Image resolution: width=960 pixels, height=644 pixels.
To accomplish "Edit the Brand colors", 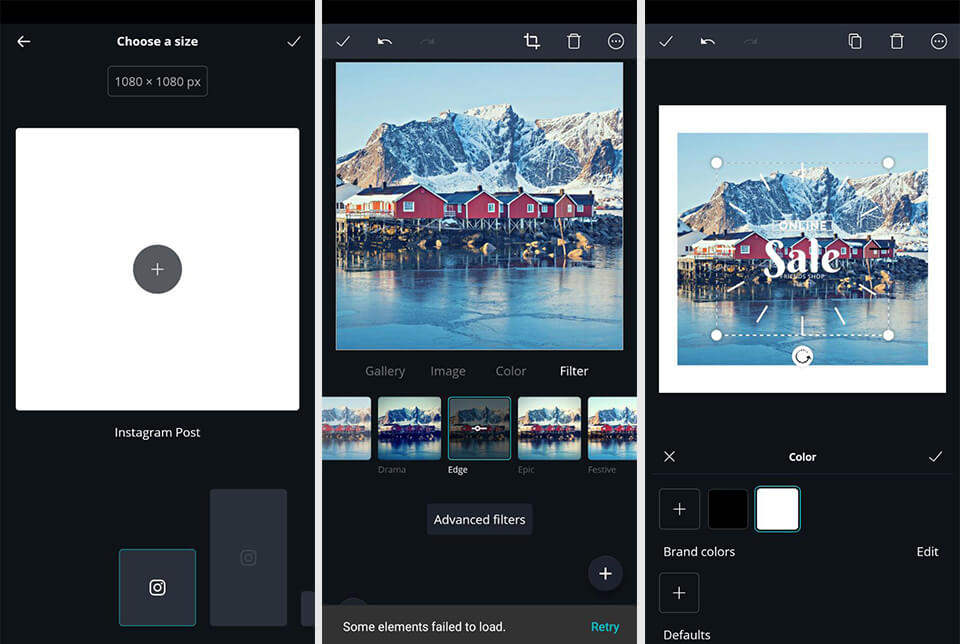I will point(927,552).
